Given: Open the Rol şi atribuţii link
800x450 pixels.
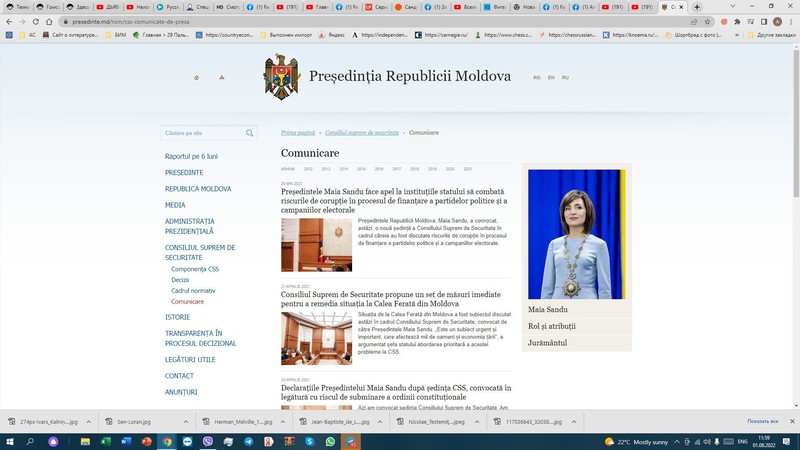Looking at the screenshot, I should point(552,326).
